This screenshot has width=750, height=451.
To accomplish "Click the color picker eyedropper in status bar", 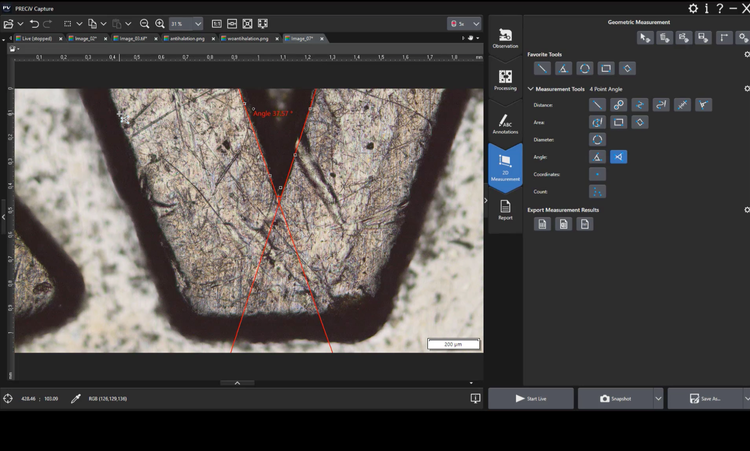I will click(x=77, y=399).
